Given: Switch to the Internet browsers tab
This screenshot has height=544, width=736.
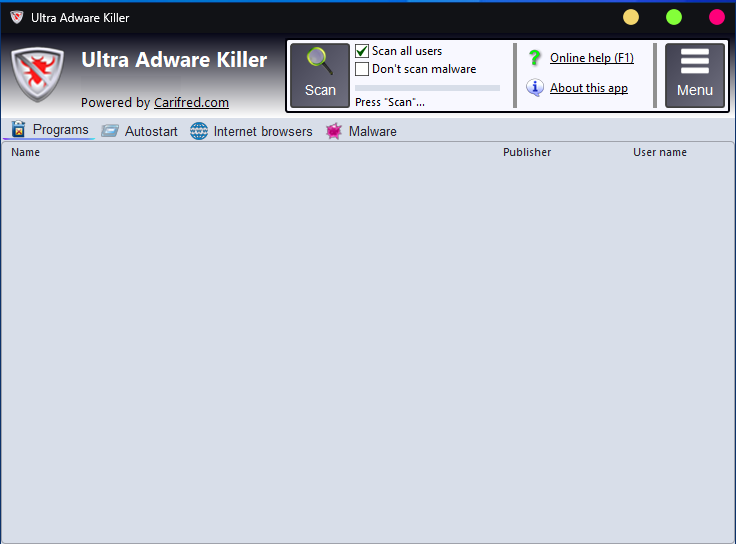Looking at the screenshot, I should click(251, 131).
